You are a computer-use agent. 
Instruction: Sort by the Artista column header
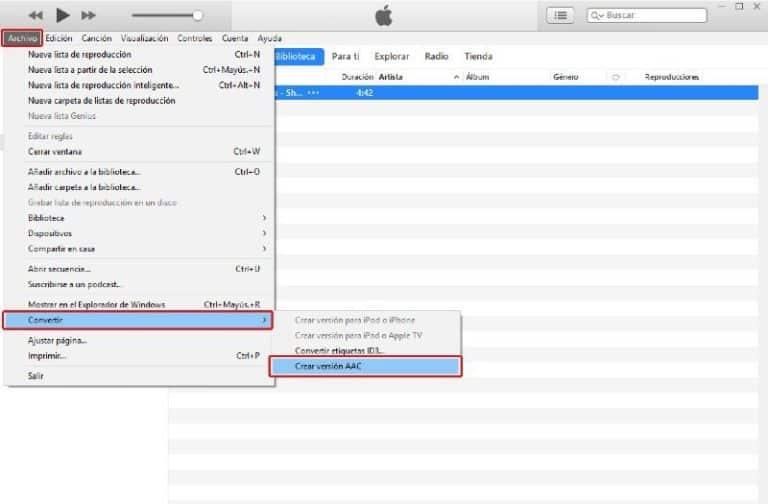(x=390, y=77)
